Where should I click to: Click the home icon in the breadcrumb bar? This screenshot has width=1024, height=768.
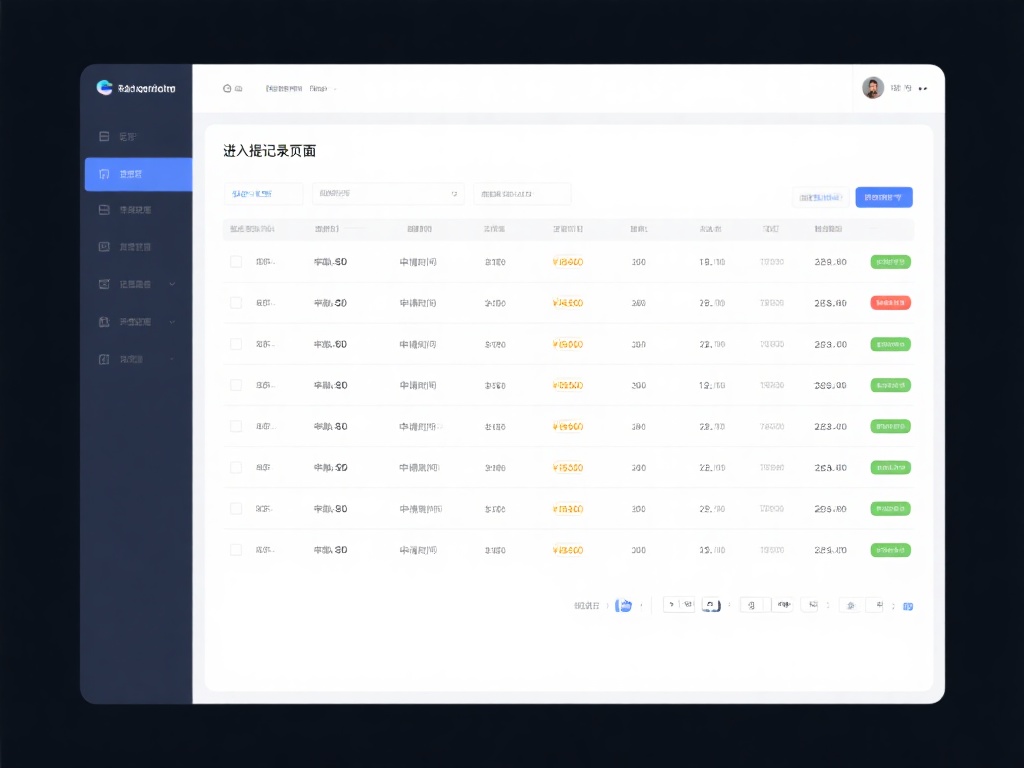[x=228, y=88]
